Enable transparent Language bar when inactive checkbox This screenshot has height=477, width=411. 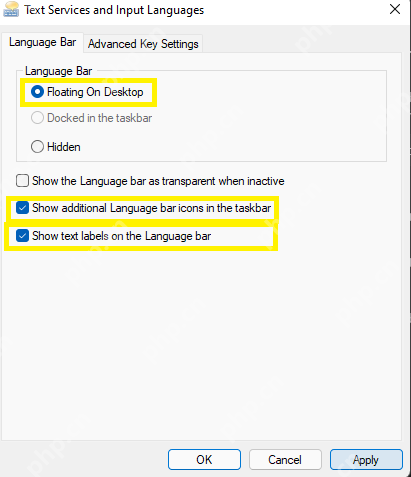coord(22,181)
